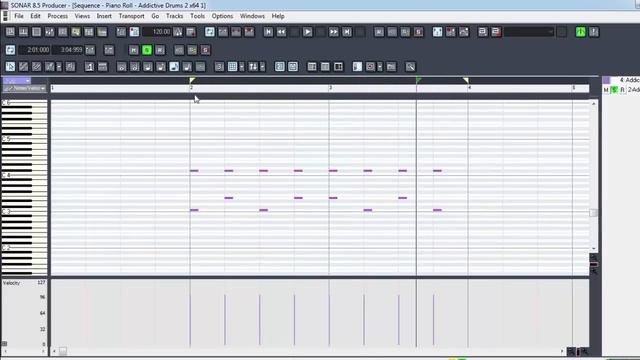The image size is (640, 360).
Task: Open the Process menu
Action: [x=58, y=16]
